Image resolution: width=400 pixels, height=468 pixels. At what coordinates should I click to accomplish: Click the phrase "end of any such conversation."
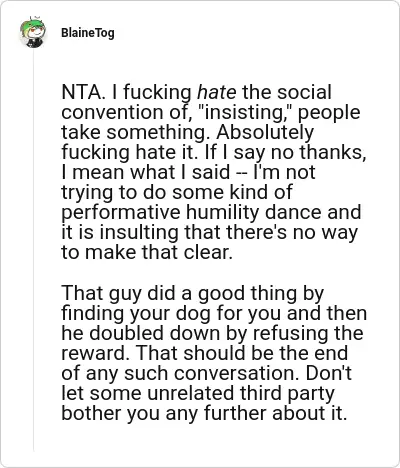pos(206,363)
